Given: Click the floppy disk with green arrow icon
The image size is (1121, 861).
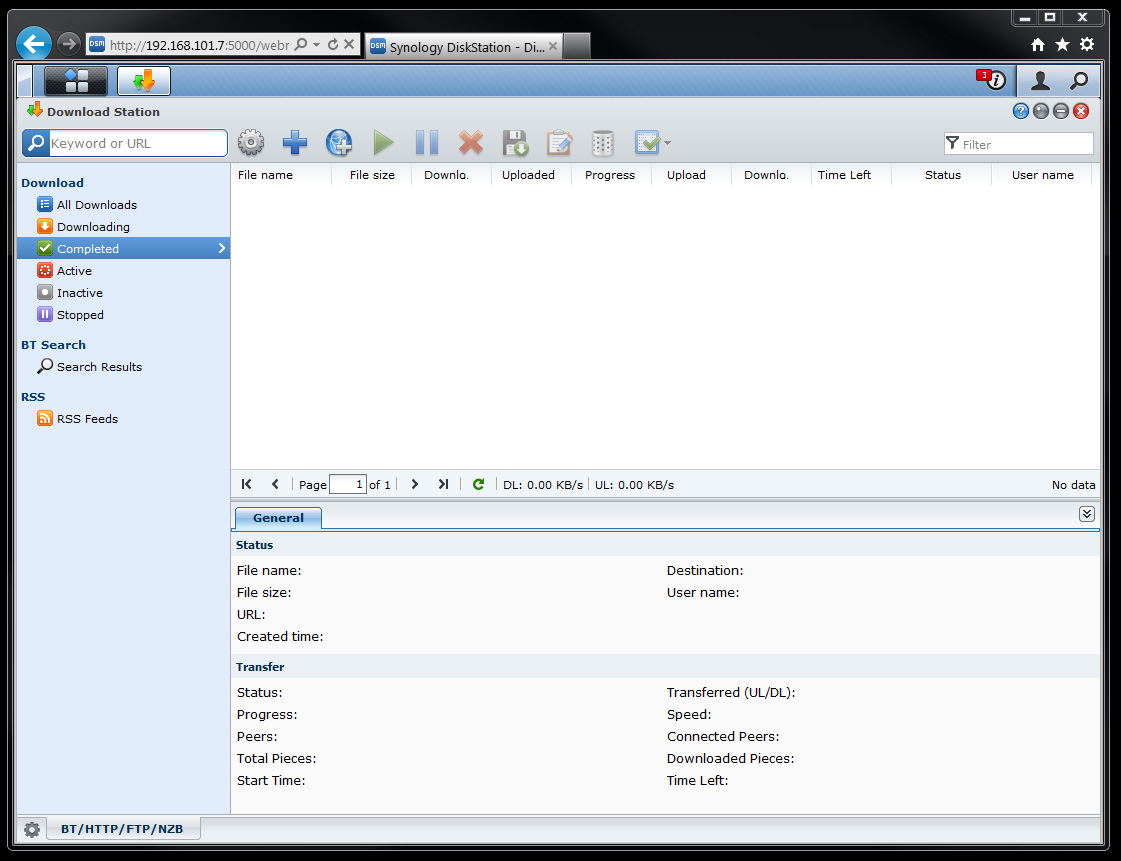Looking at the screenshot, I should [515, 143].
